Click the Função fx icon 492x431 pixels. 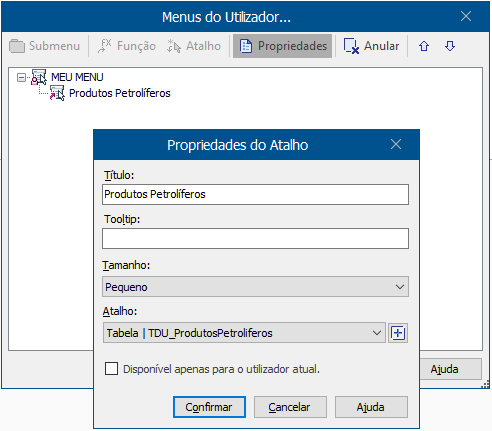105,46
